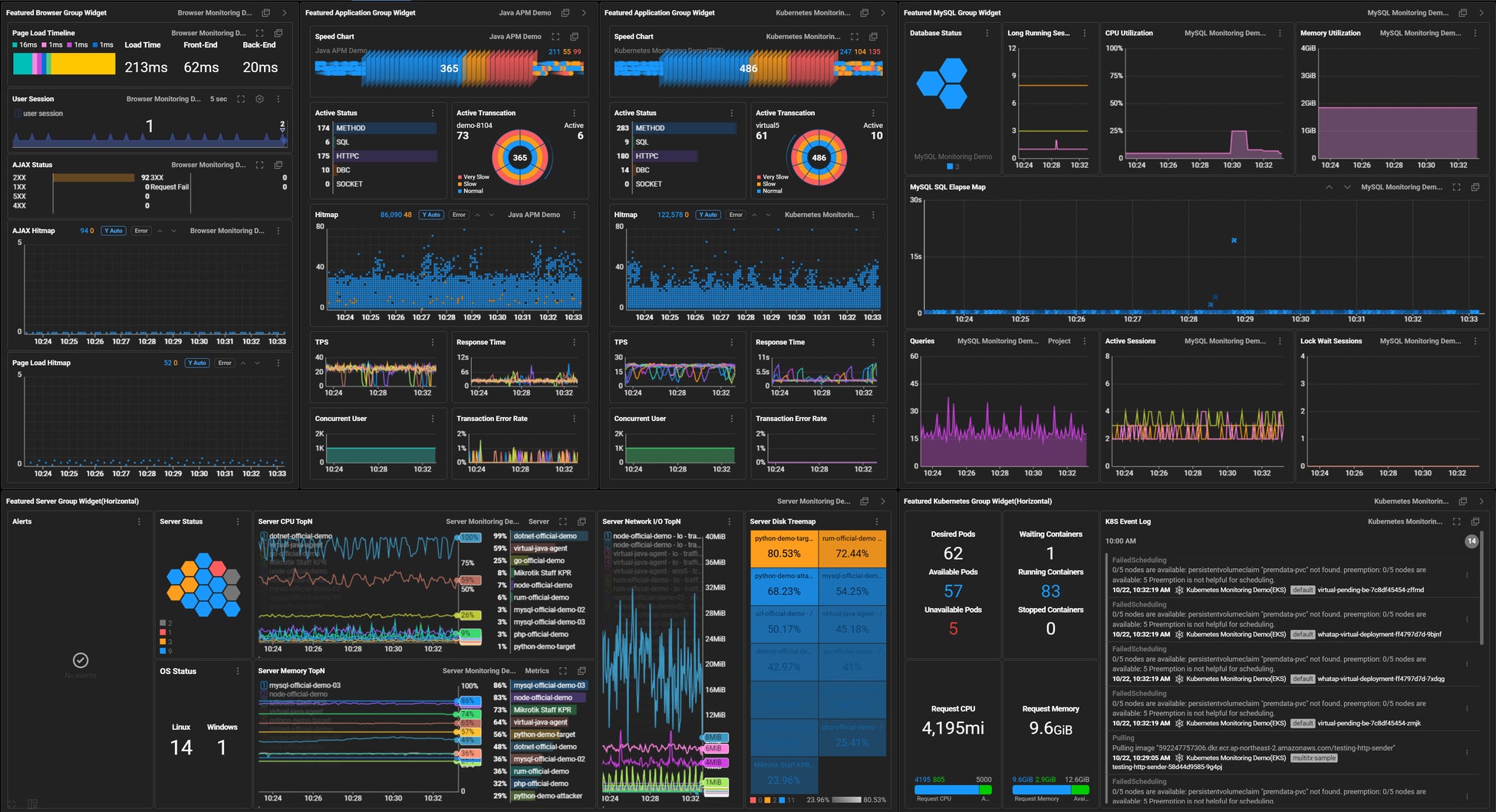
Task: Open Lock Wait Sessions widget menu
Action: point(1475,341)
